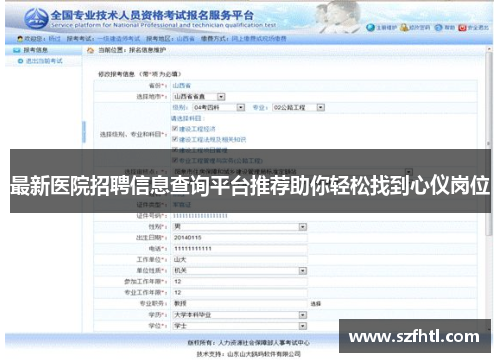Click into the 出生日期 field
The height and width of the screenshot is (362, 500).
pos(240,238)
